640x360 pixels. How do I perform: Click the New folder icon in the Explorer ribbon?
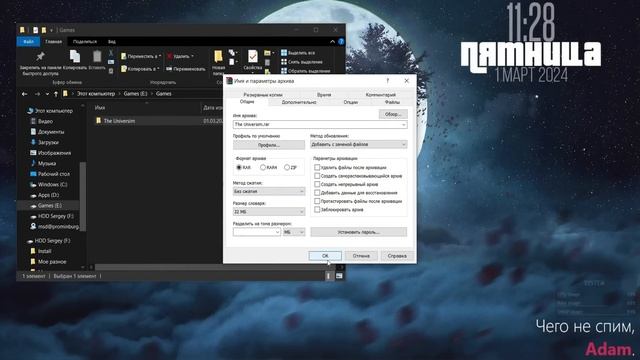point(218,56)
